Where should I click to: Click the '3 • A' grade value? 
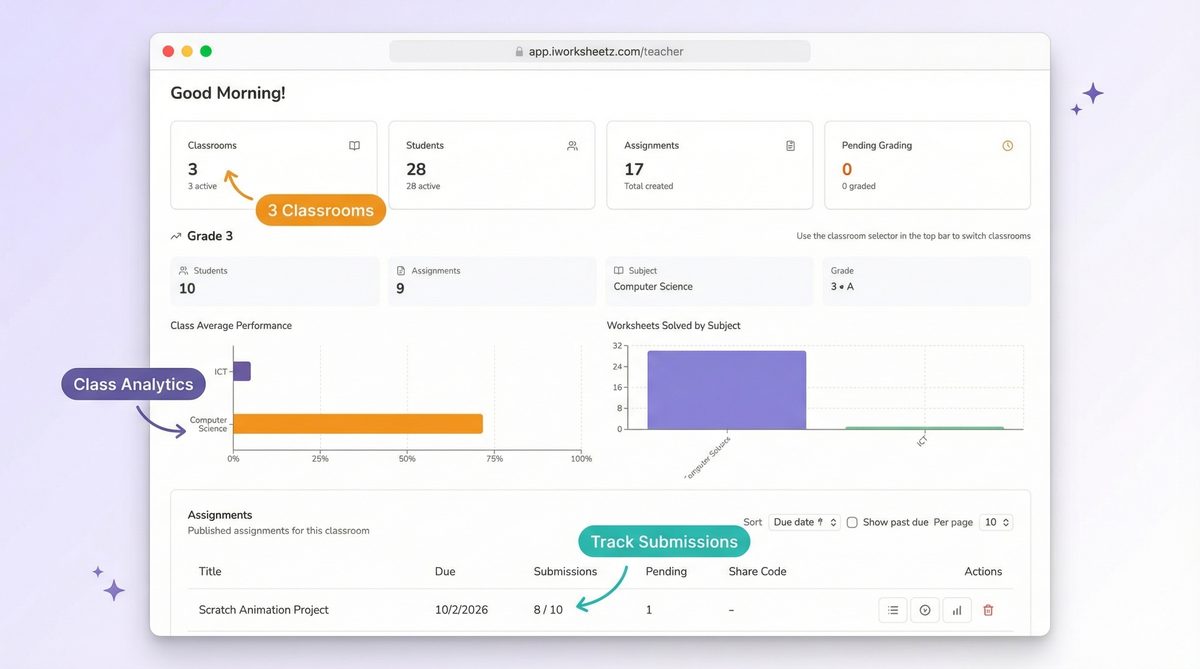(843, 287)
